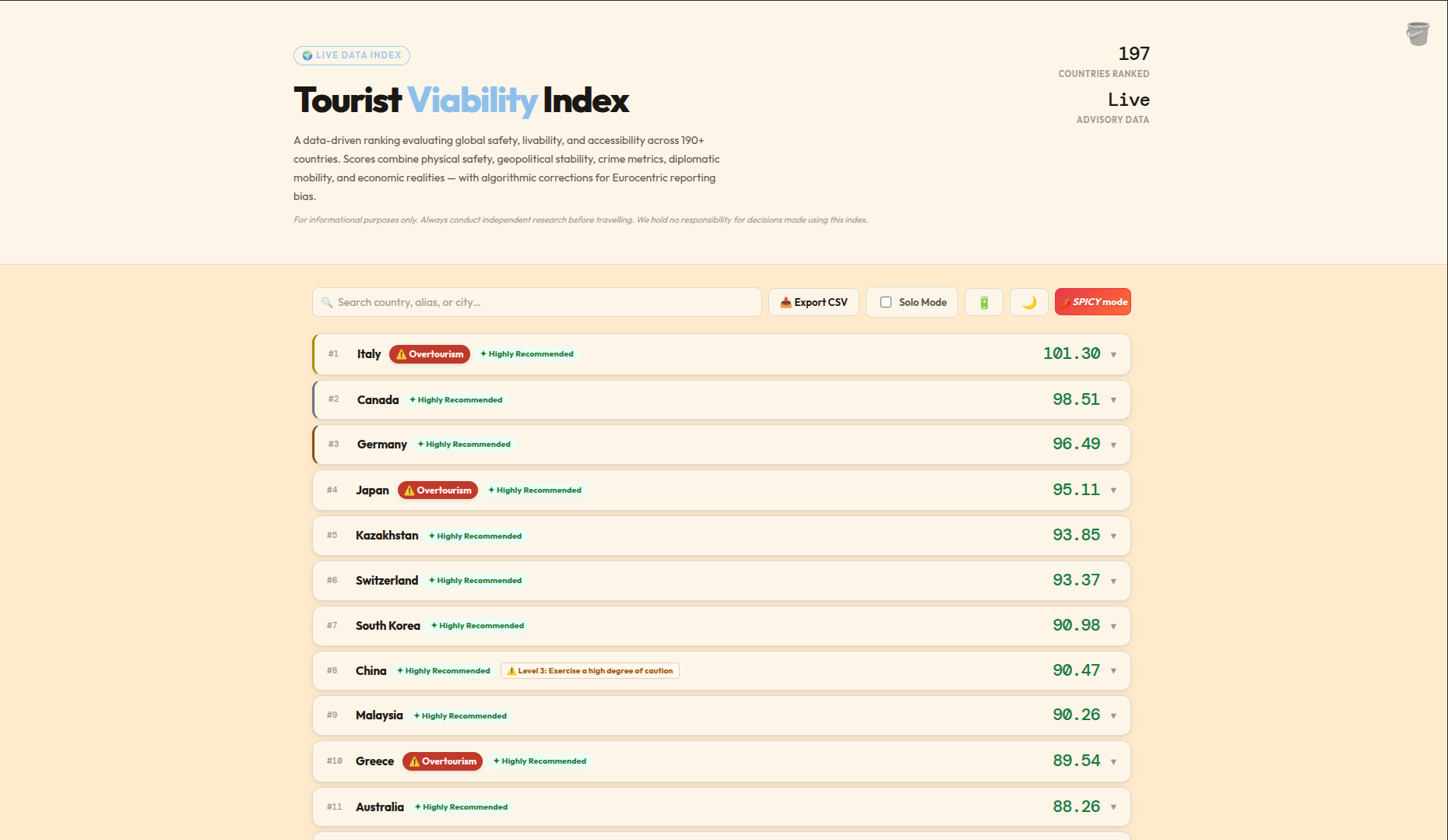Click Germany's Highly Recommended tag
The height and width of the screenshot is (840, 1448).
click(x=464, y=445)
